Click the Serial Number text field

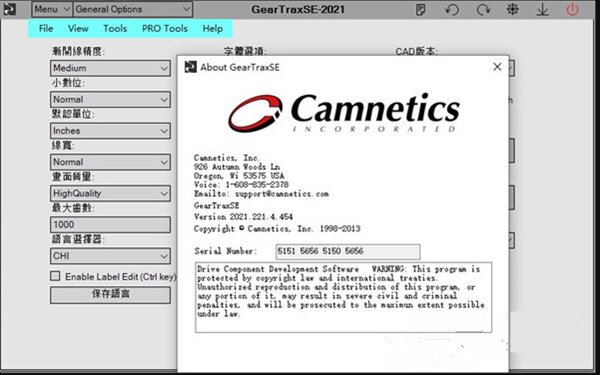(347, 251)
